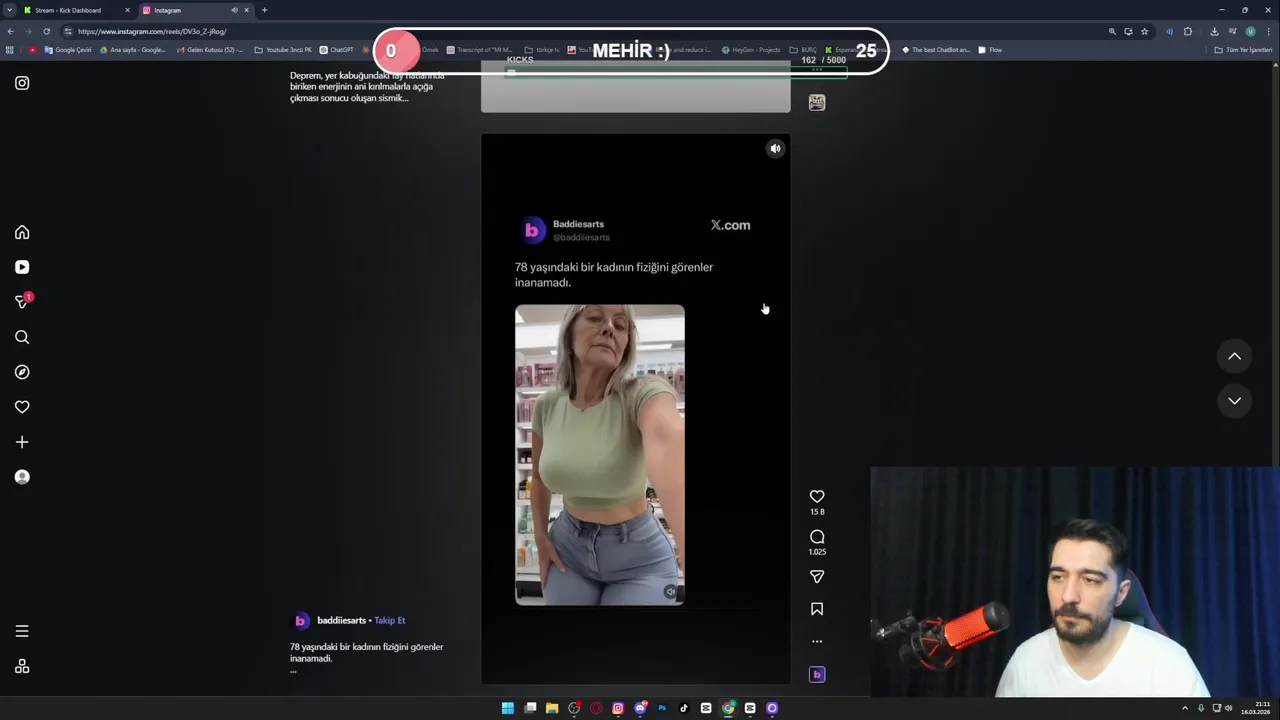This screenshot has height=720, width=1280.
Task: Open the ChatGPT bookmark
Action: point(337,50)
